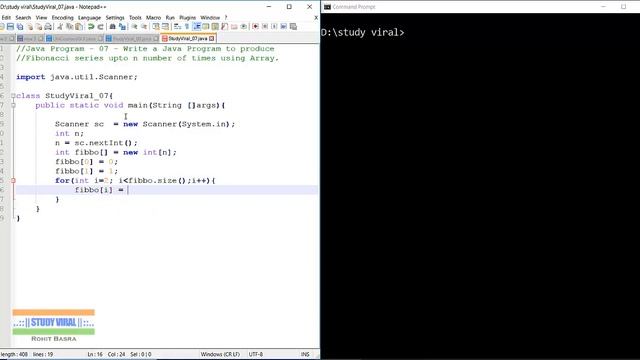Image resolution: width=640 pixels, height=360 pixels.
Task: Open the Replace dialog toolbar icon
Action: [x=122, y=27]
